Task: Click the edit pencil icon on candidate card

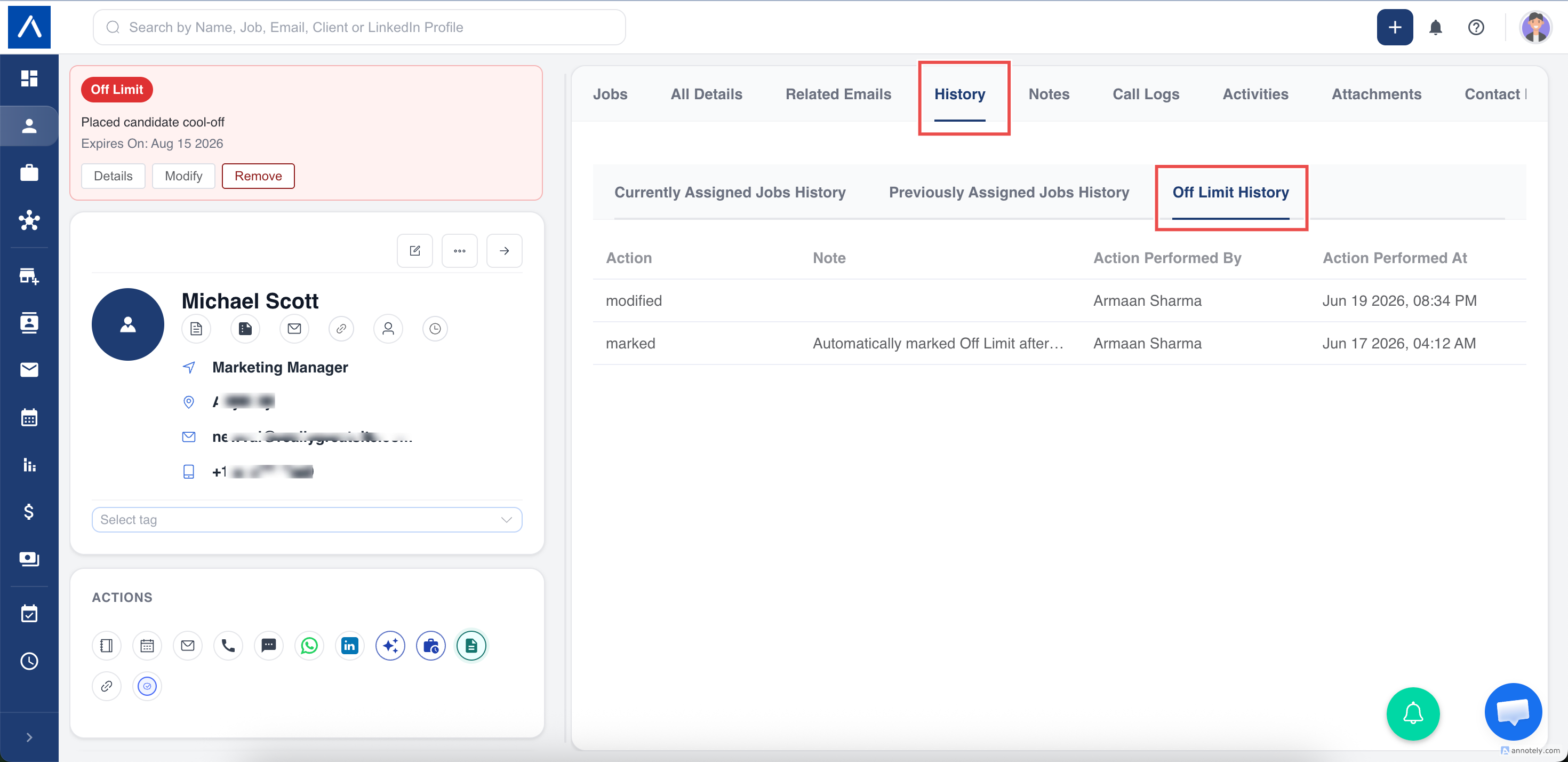Action: click(x=414, y=250)
